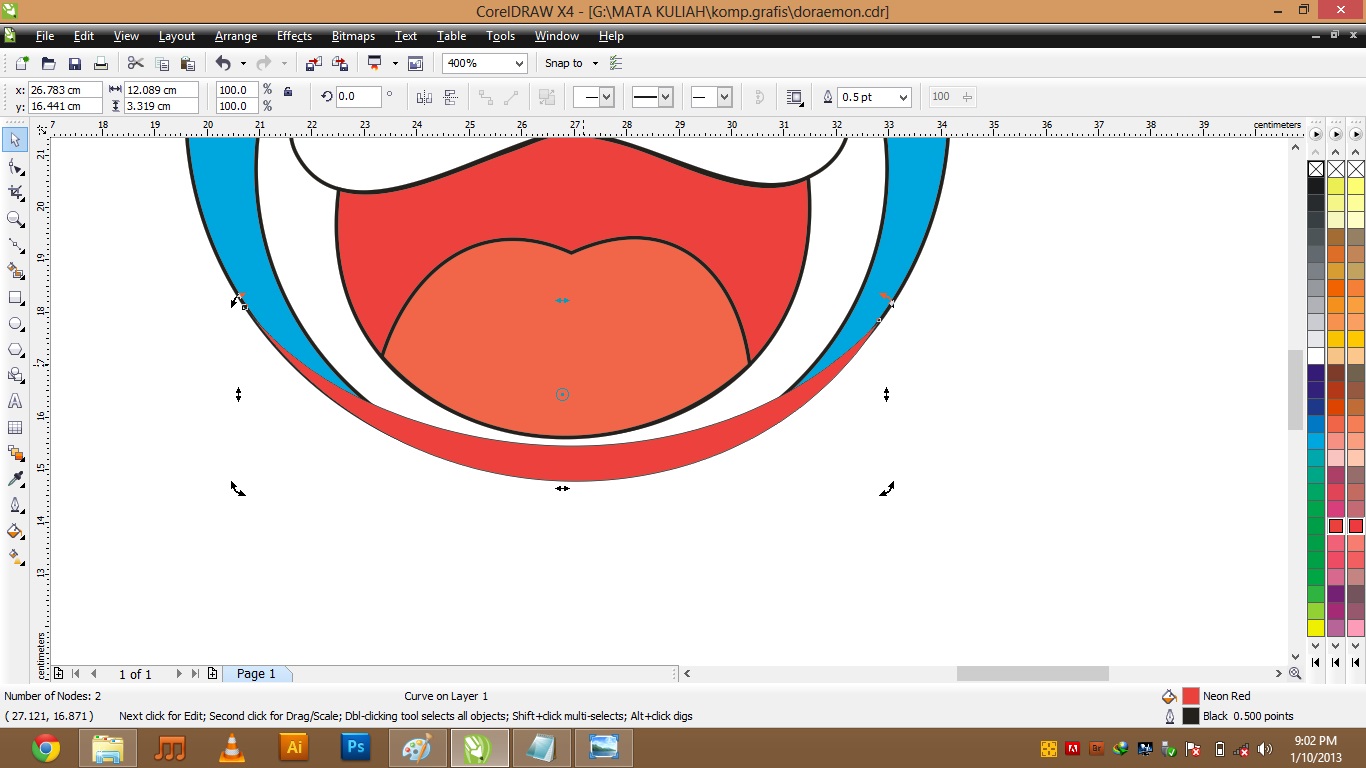This screenshot has height=768, width=1366.
Task: Toggle the nonproportional scaling lock
Action: click(x=288, y=91)
